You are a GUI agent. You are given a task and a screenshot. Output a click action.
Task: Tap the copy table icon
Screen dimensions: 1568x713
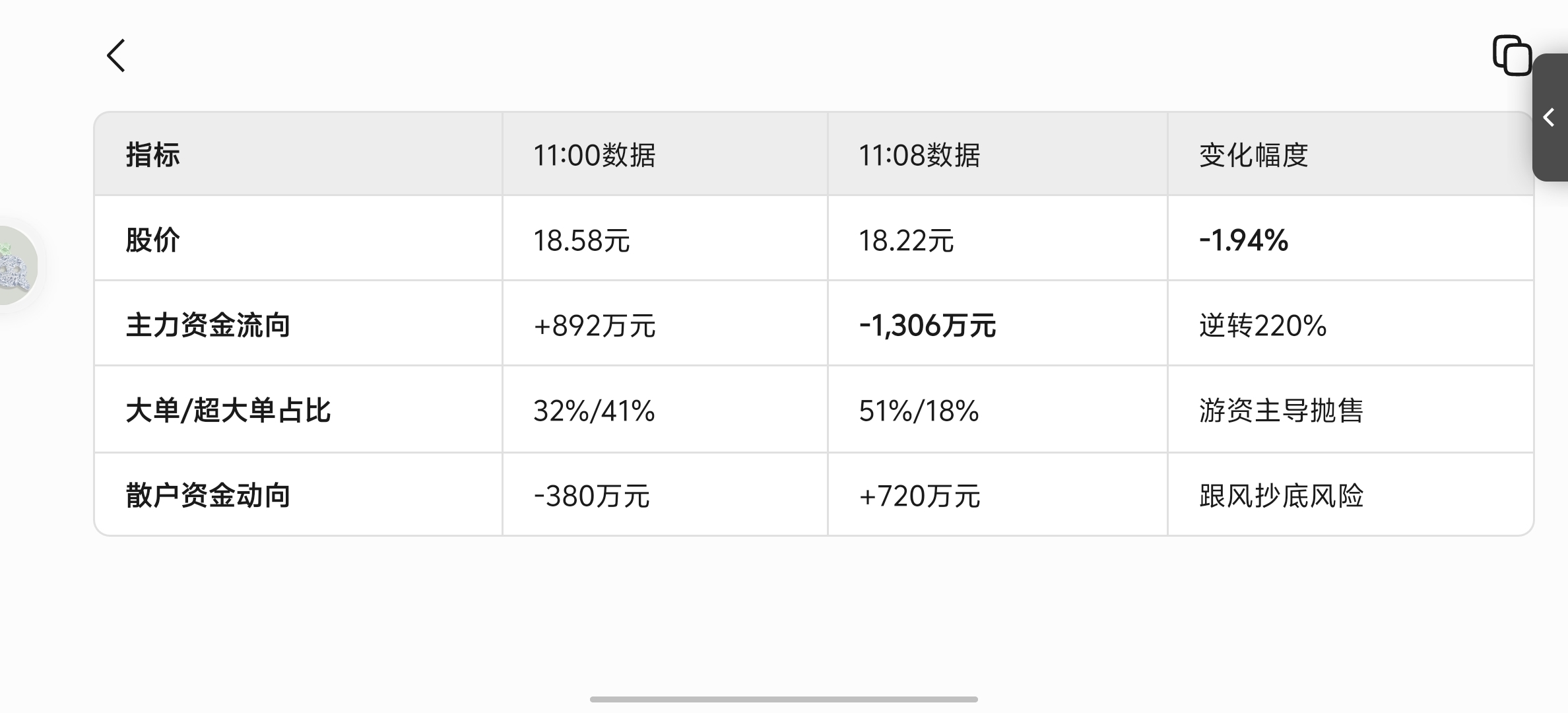(x=1512, y=55)
